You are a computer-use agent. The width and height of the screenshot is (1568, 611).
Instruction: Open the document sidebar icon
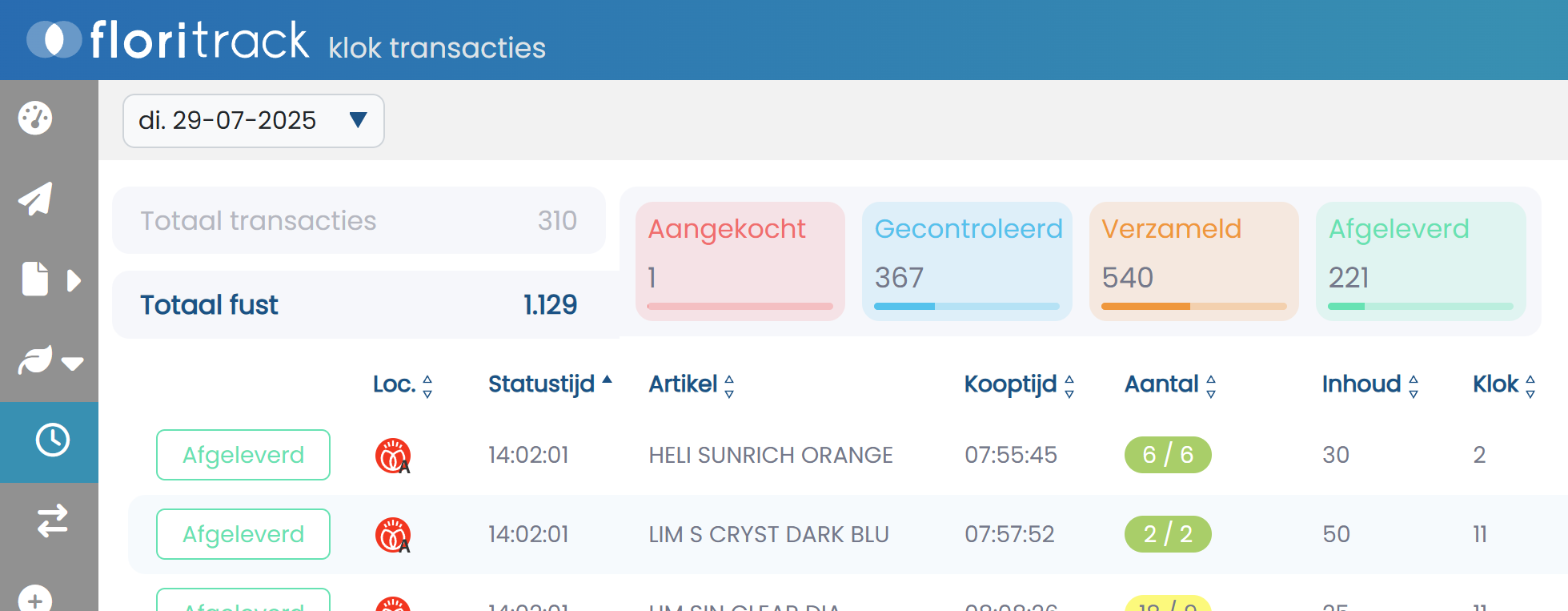point(34,279)
